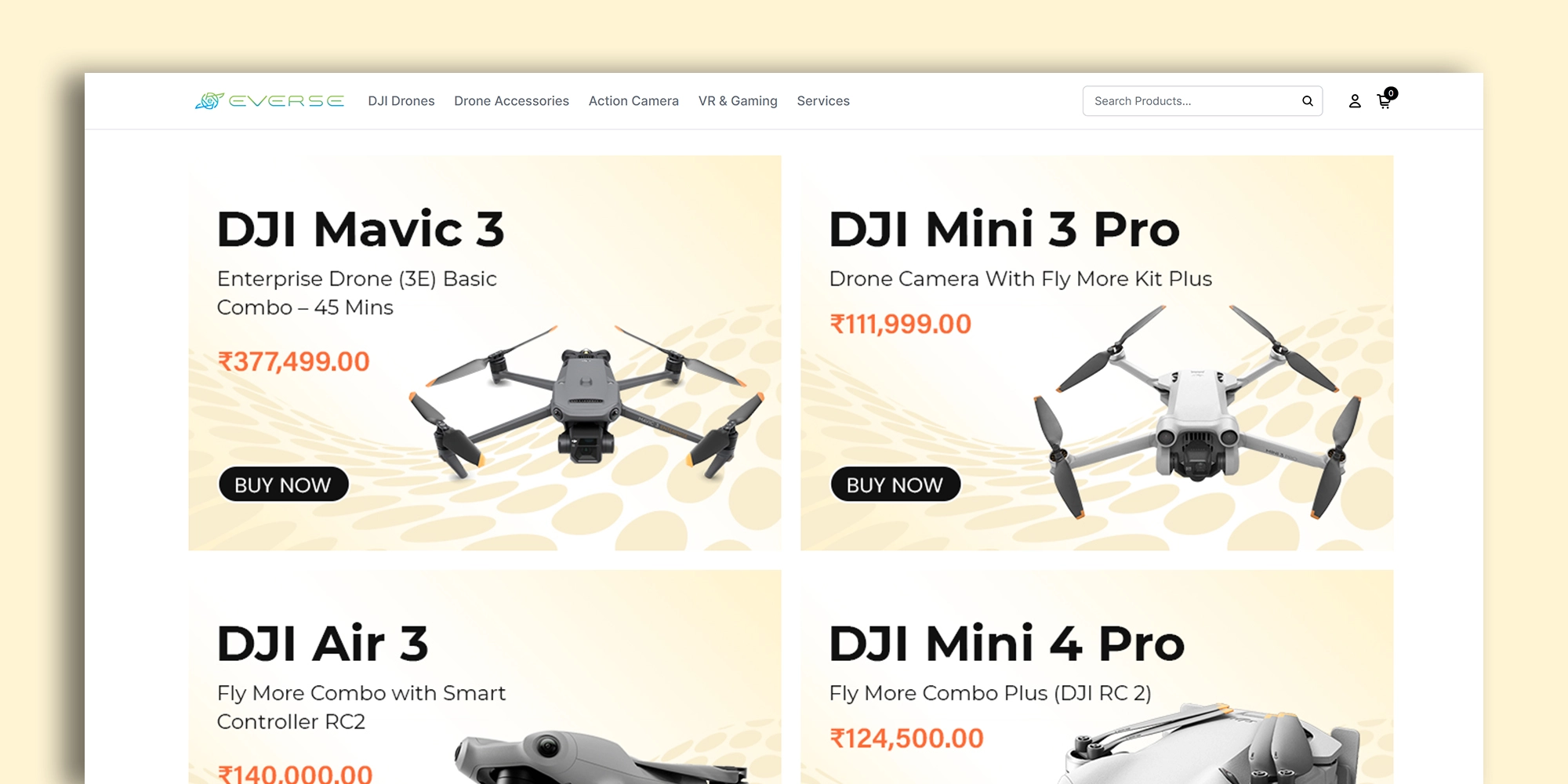Click the ₹124,500.00 price of Mini 4 Pro
This screenshot has height=784, width=1568.
pyautogui.click(x=906, y=739)
